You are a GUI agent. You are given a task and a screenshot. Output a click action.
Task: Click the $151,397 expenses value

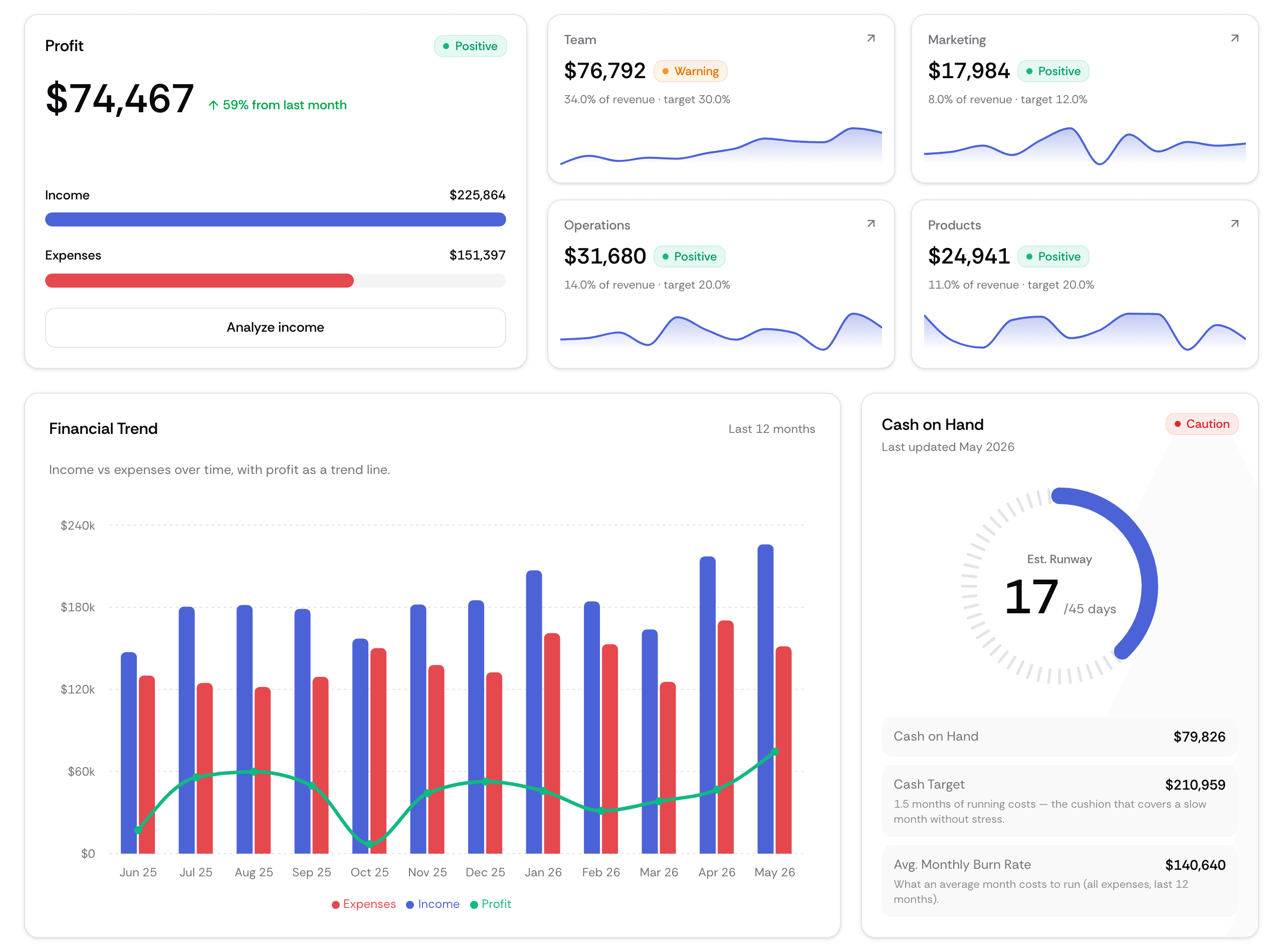[x=477, y=256]
